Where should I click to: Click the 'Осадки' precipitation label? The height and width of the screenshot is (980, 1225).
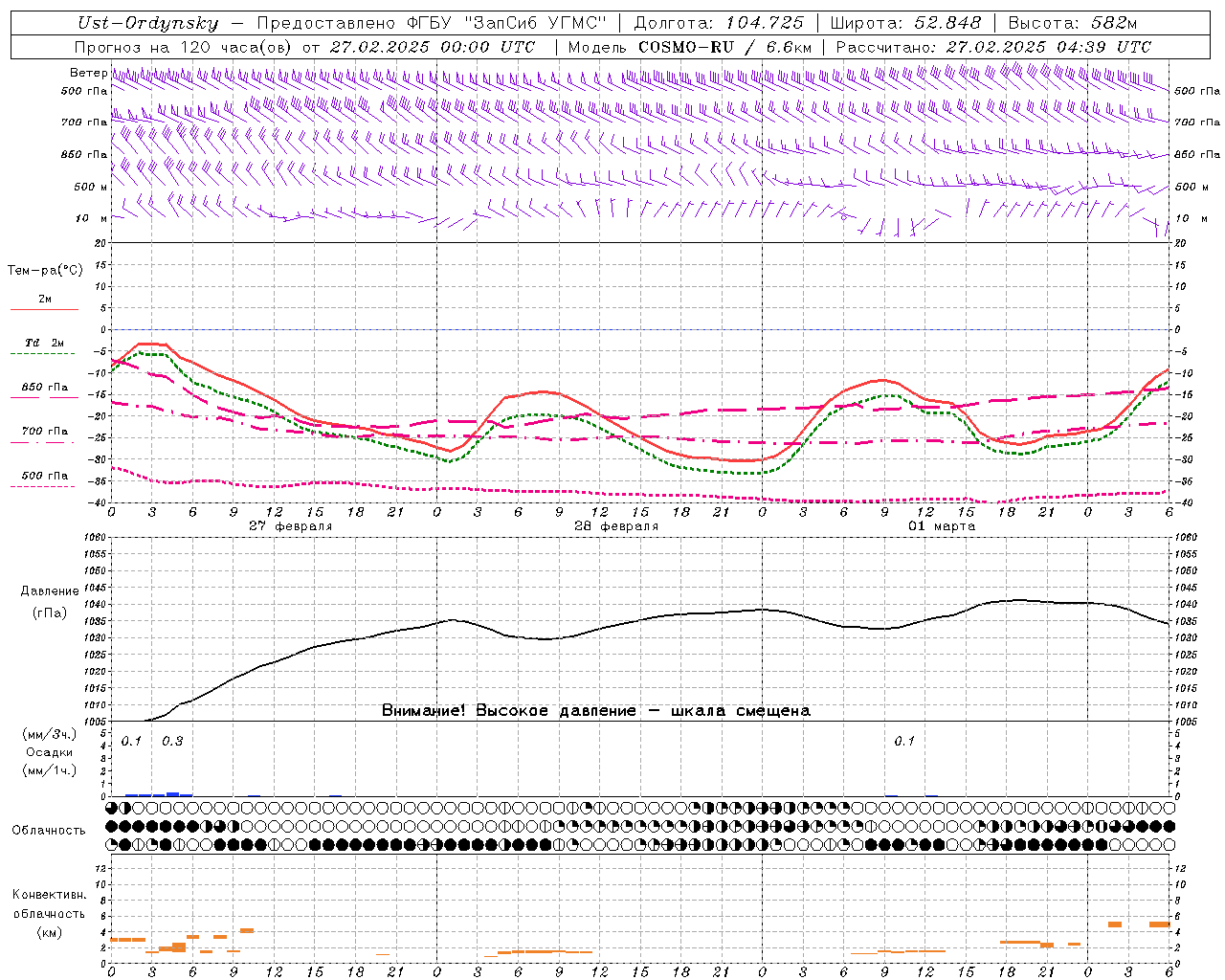50,752
